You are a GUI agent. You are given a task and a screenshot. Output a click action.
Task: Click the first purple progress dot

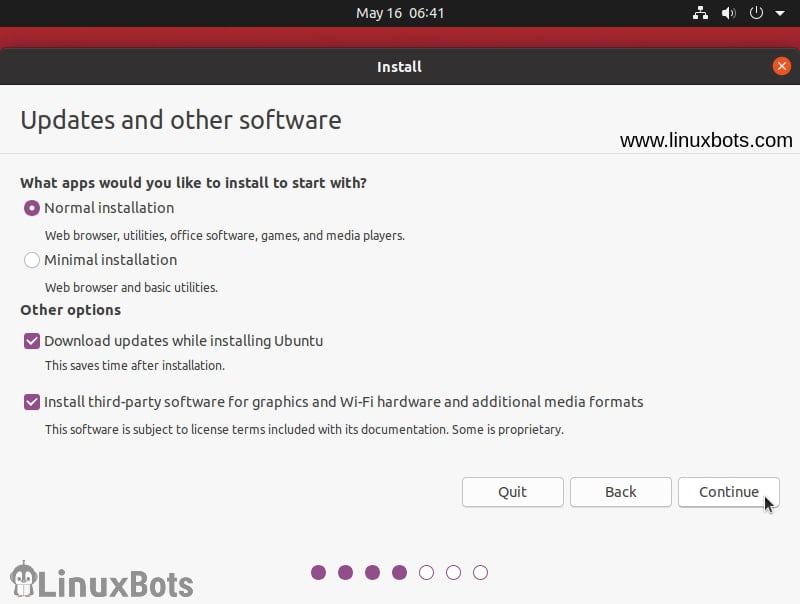pos(318,572)
